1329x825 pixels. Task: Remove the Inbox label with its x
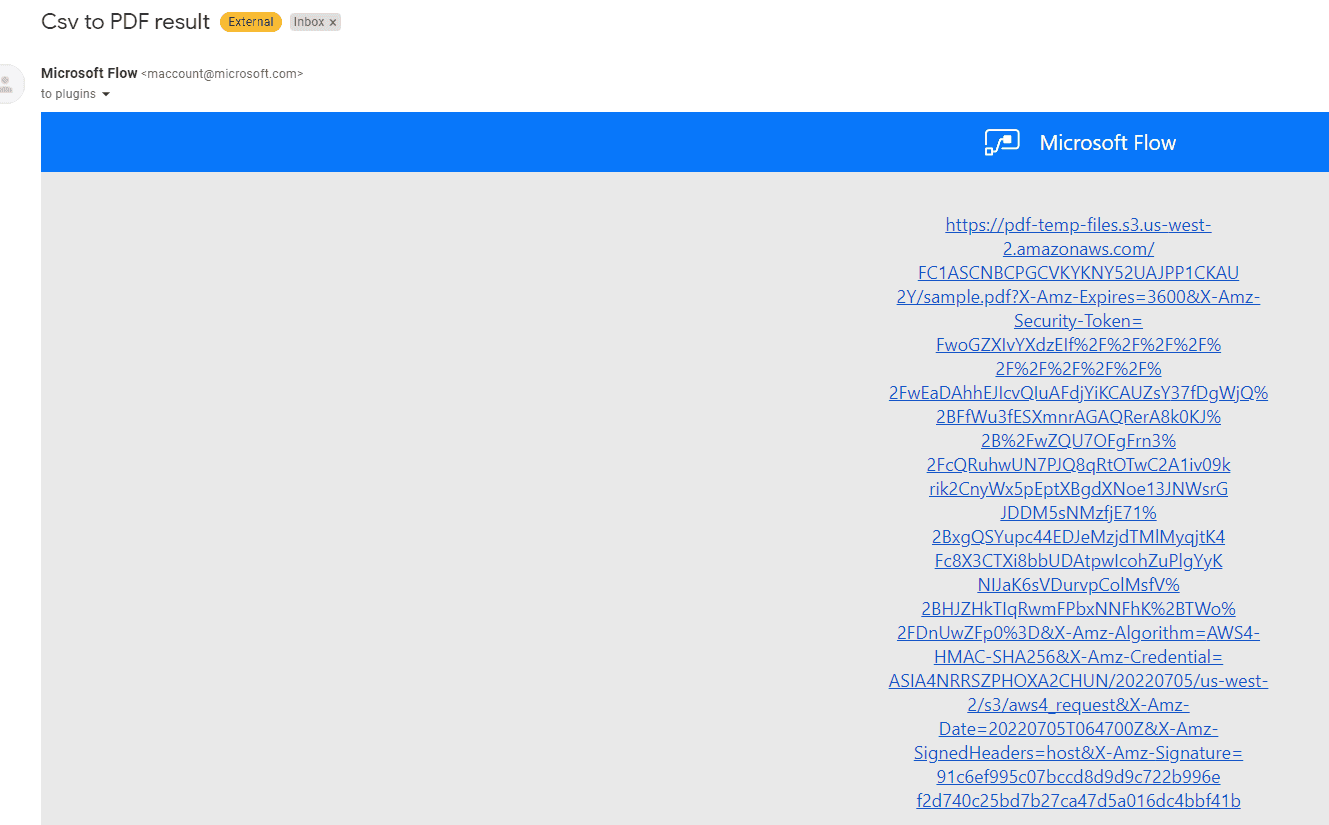click(332, 21)
